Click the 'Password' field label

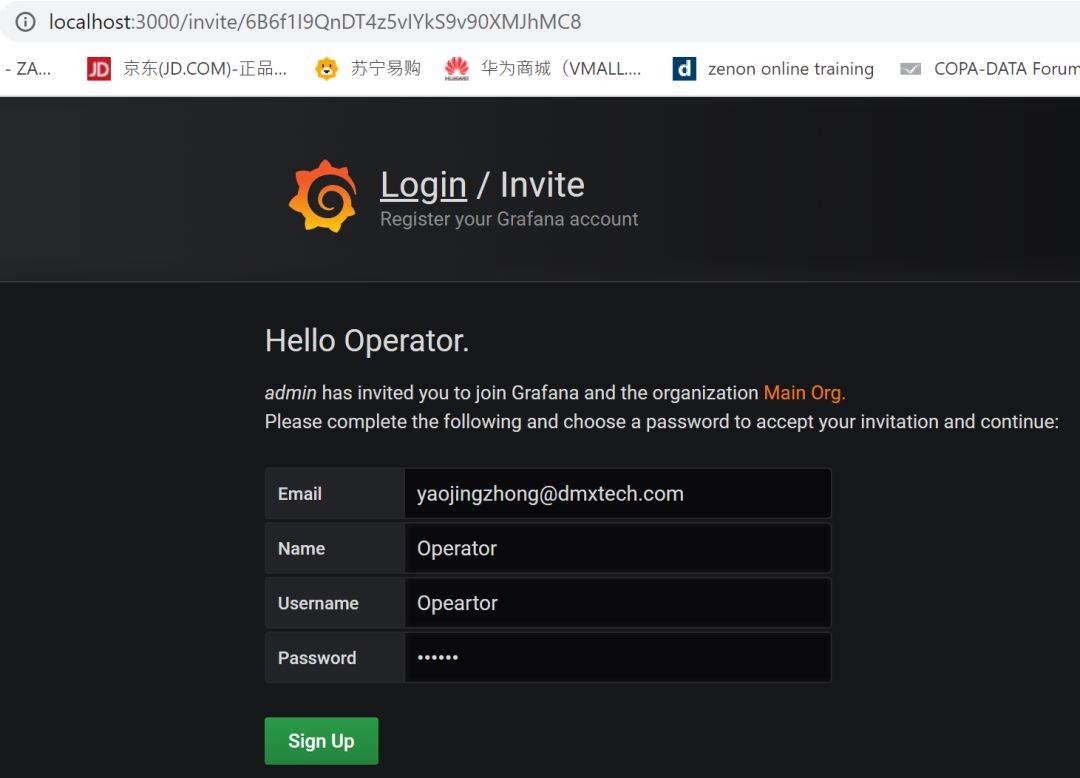click(x=317, y=658)
